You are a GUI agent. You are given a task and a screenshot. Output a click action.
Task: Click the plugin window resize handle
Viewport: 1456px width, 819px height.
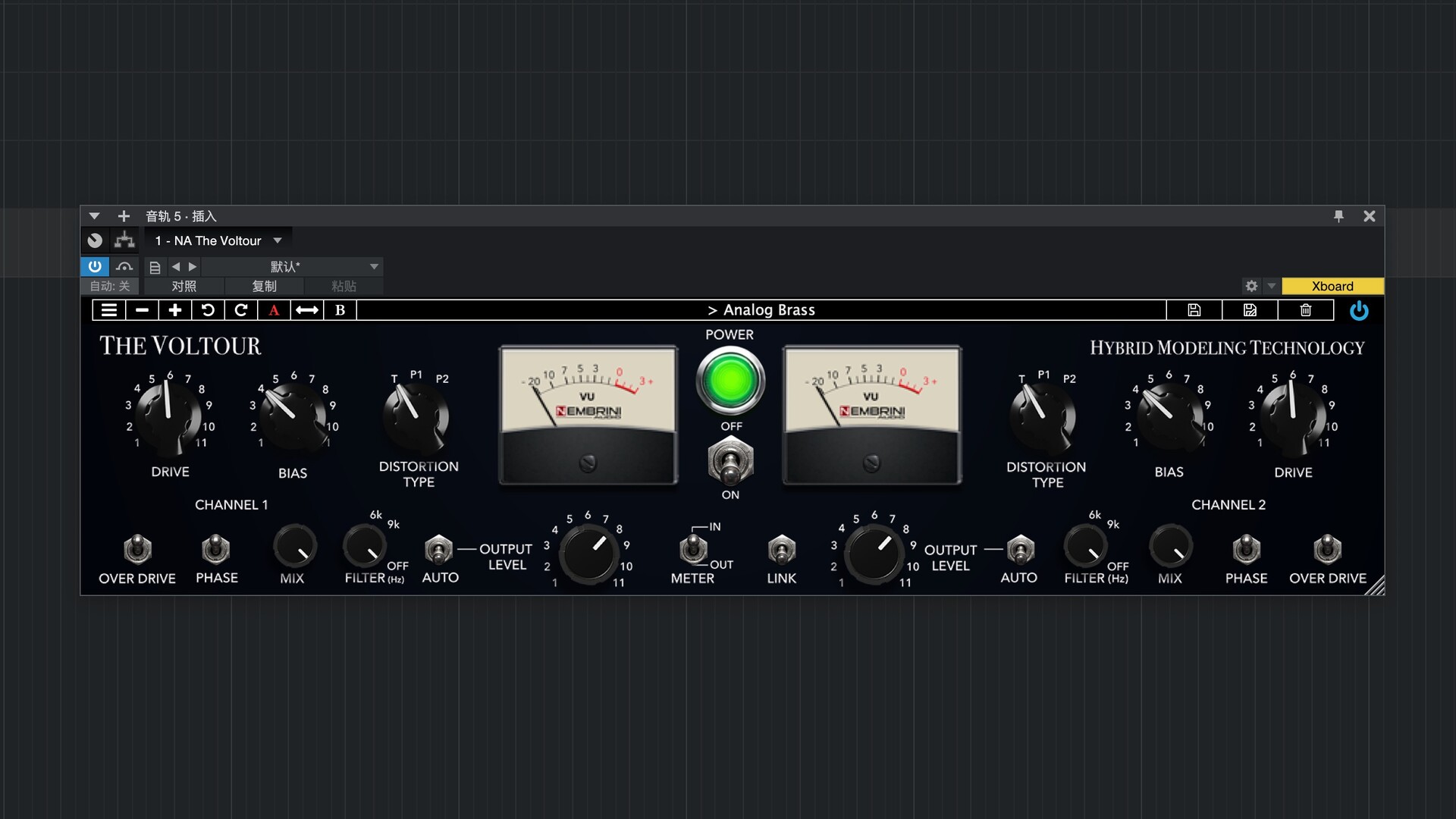point(1375,585)
